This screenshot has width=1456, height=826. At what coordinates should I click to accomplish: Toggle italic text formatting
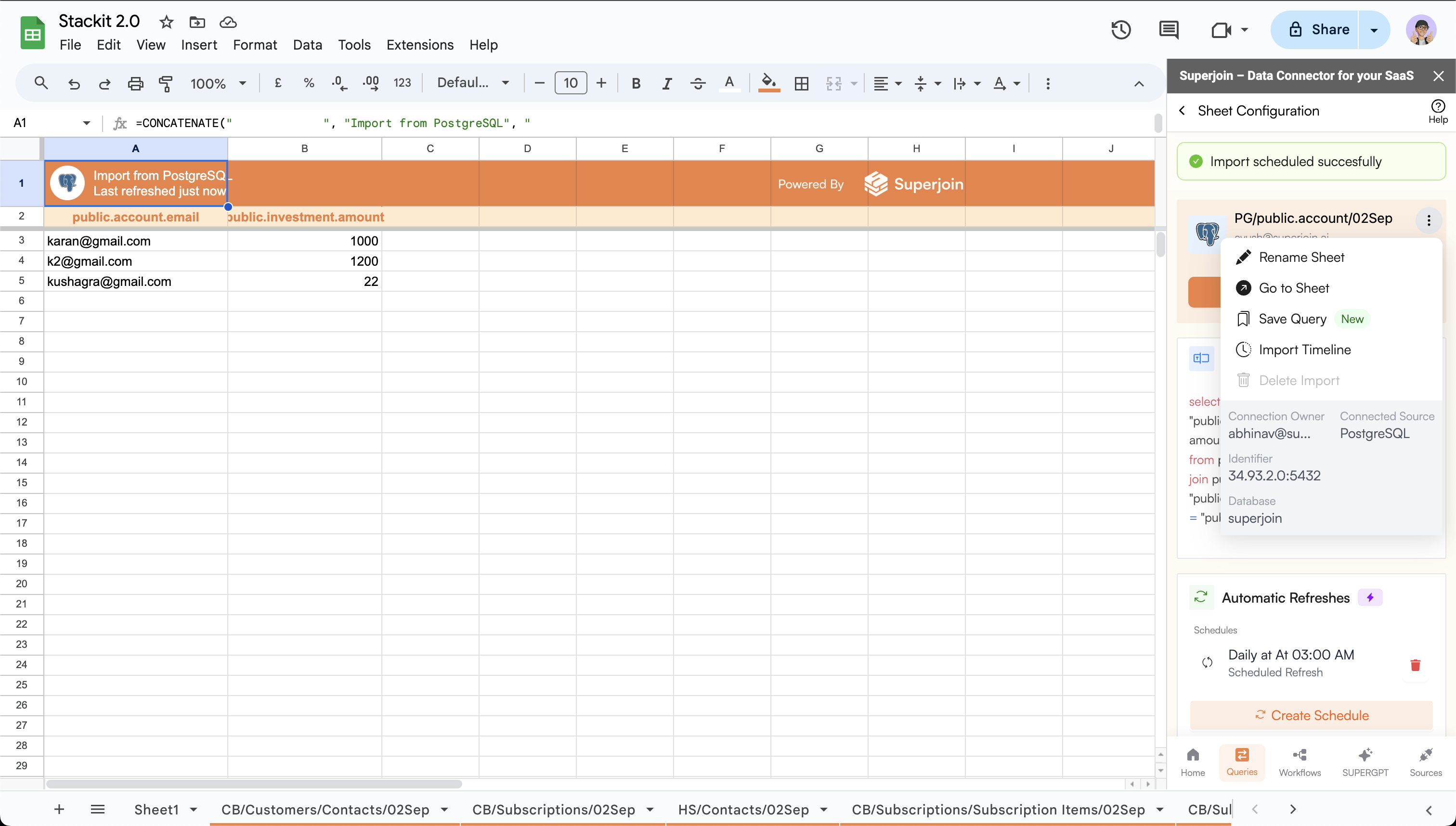pos(667,83)
